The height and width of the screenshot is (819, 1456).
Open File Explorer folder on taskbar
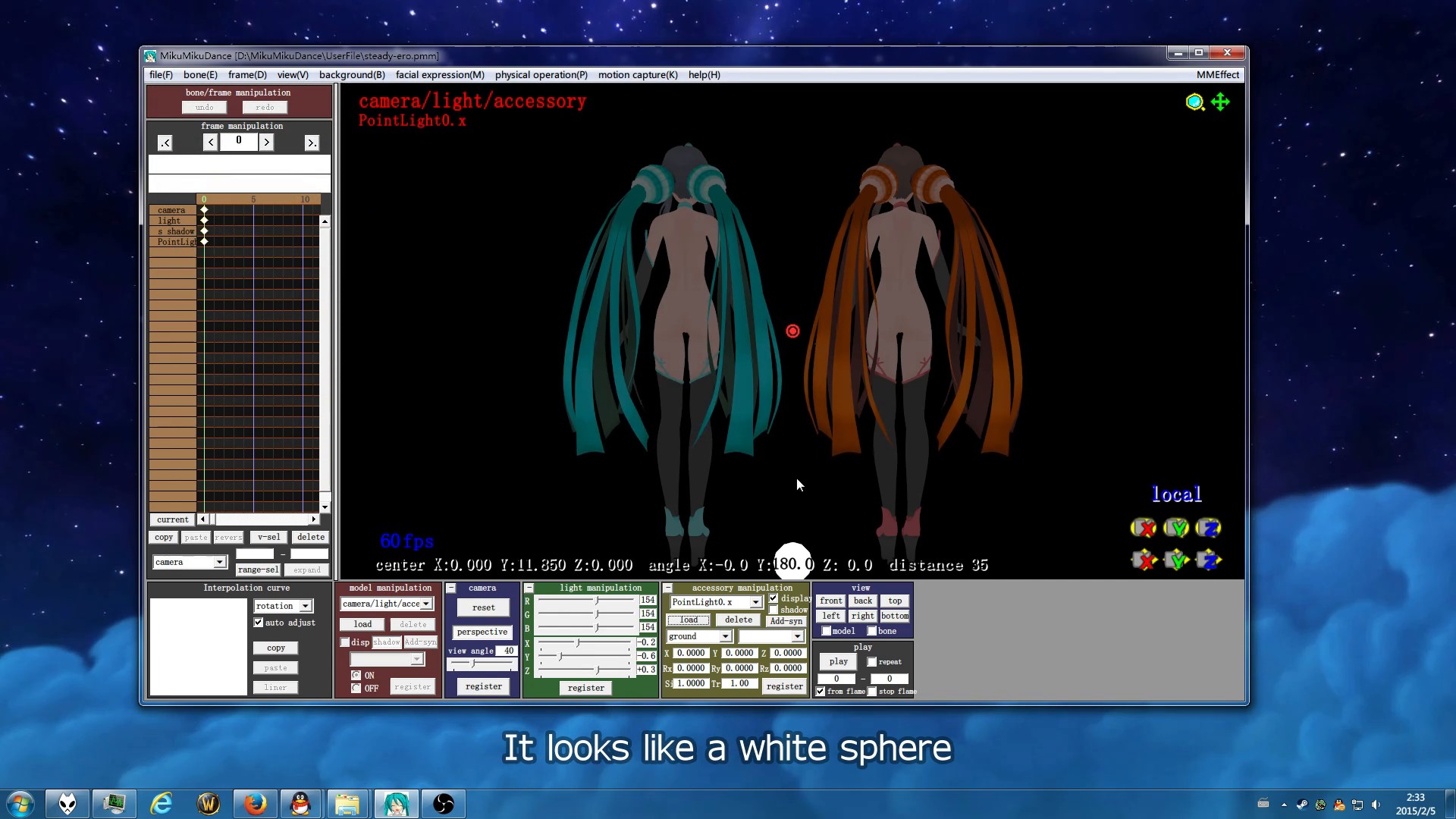[x=347, y=804]
